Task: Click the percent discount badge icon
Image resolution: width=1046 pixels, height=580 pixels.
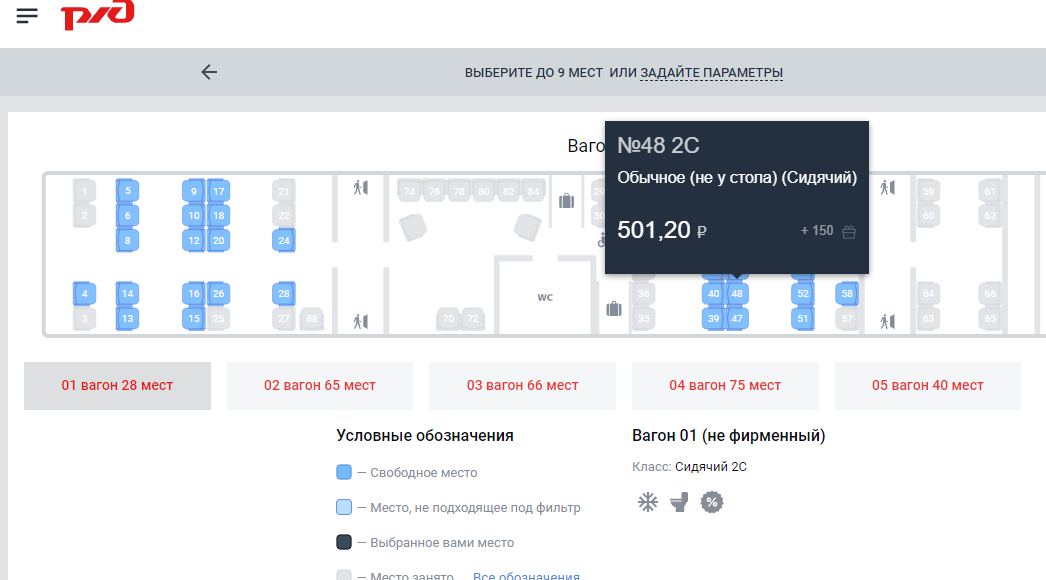Action: (711, 502)
